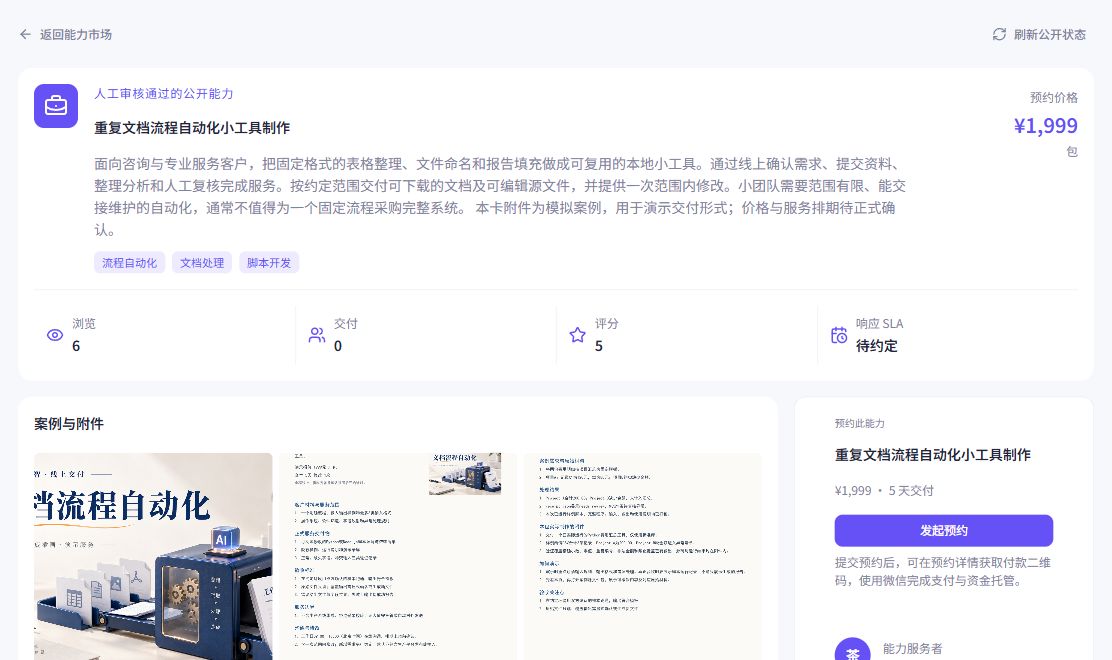
Task: Click the 预约价格 label
Action: (1054, 97)
